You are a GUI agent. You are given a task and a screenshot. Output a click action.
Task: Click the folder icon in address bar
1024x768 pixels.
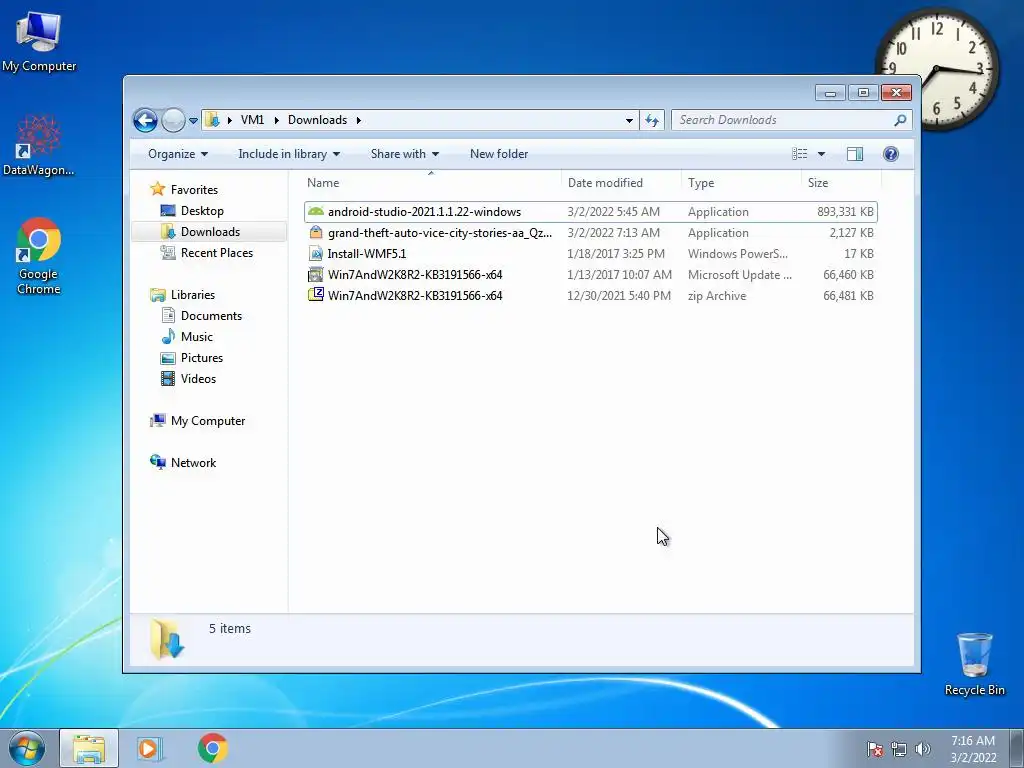pos(212,120)
